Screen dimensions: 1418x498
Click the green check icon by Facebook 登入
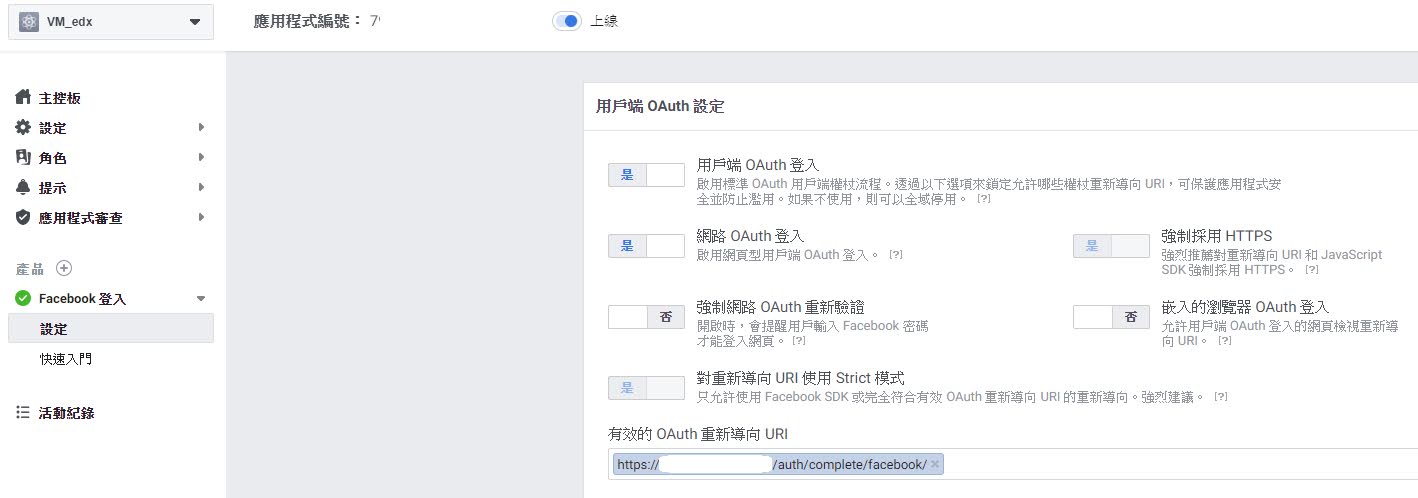23,298
